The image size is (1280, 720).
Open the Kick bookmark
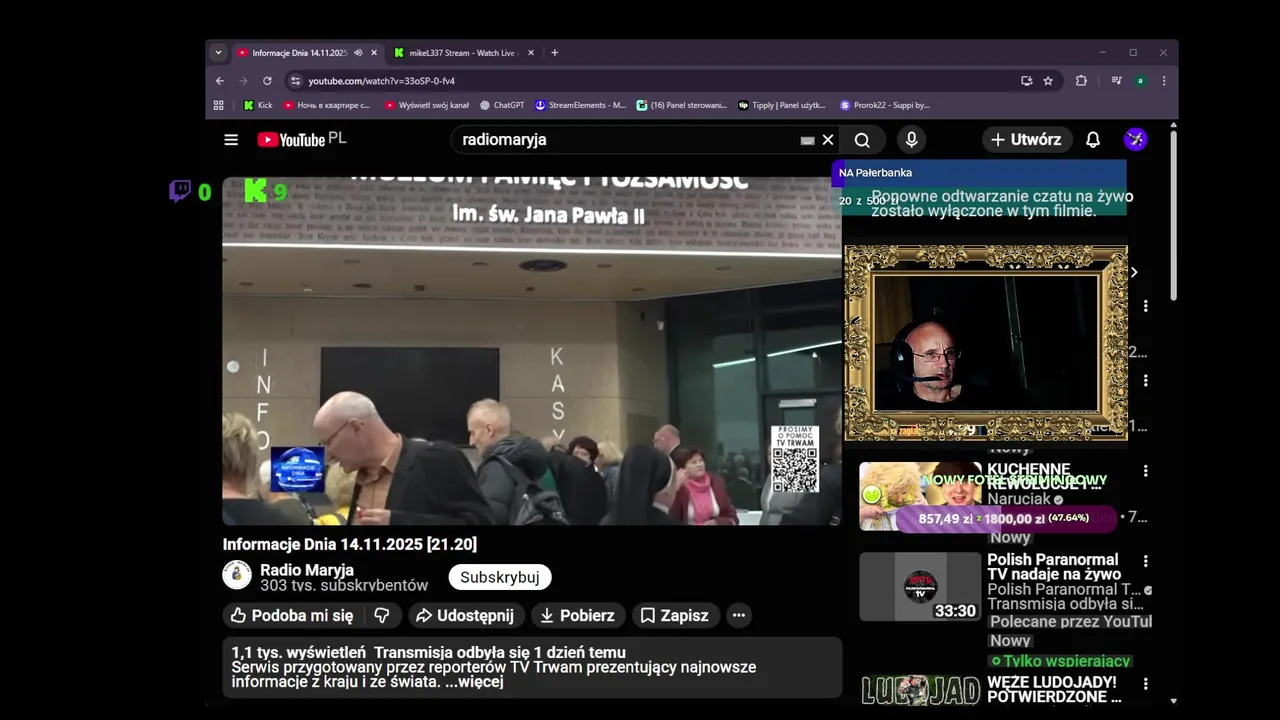point(258,105)
